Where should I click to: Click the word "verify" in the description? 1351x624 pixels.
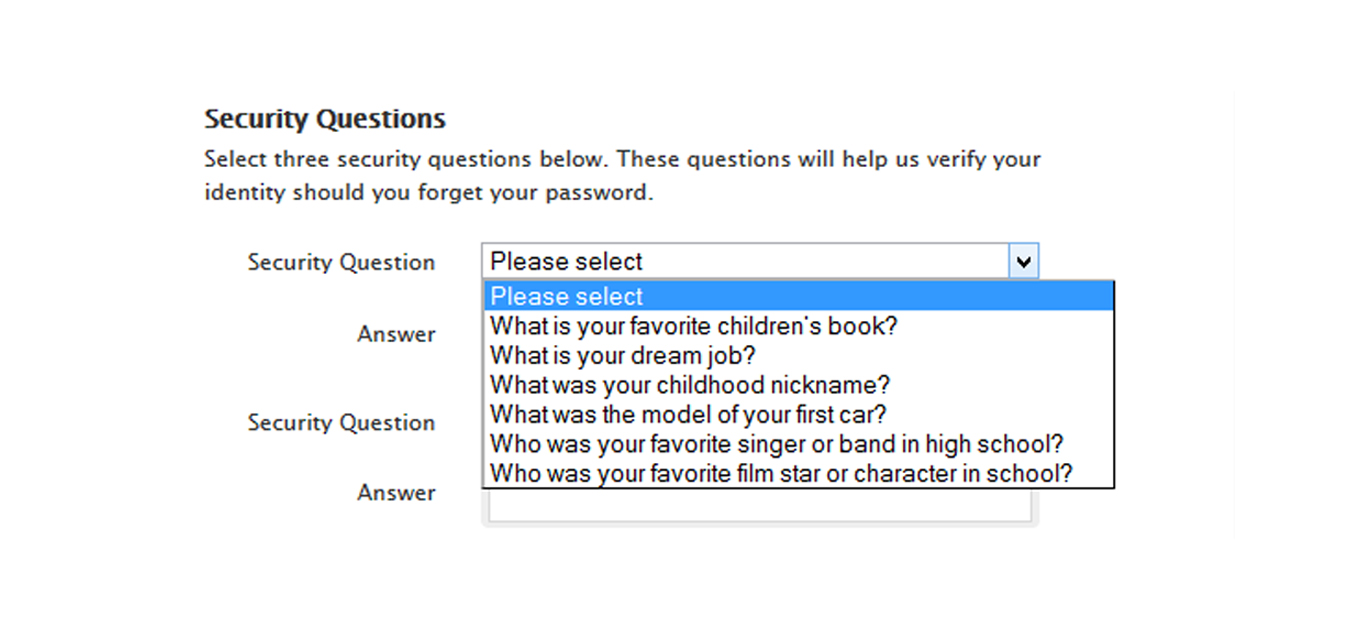point(949,159)
